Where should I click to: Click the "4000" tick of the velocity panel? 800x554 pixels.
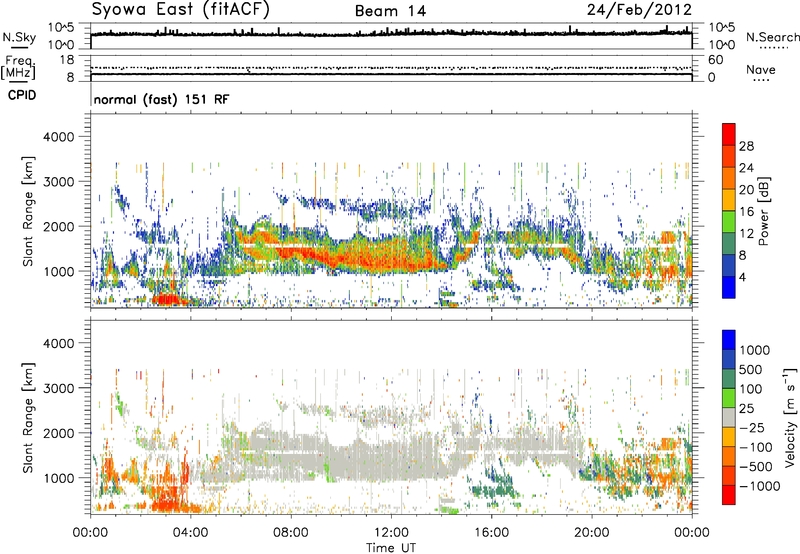click(x=58, y=343)
